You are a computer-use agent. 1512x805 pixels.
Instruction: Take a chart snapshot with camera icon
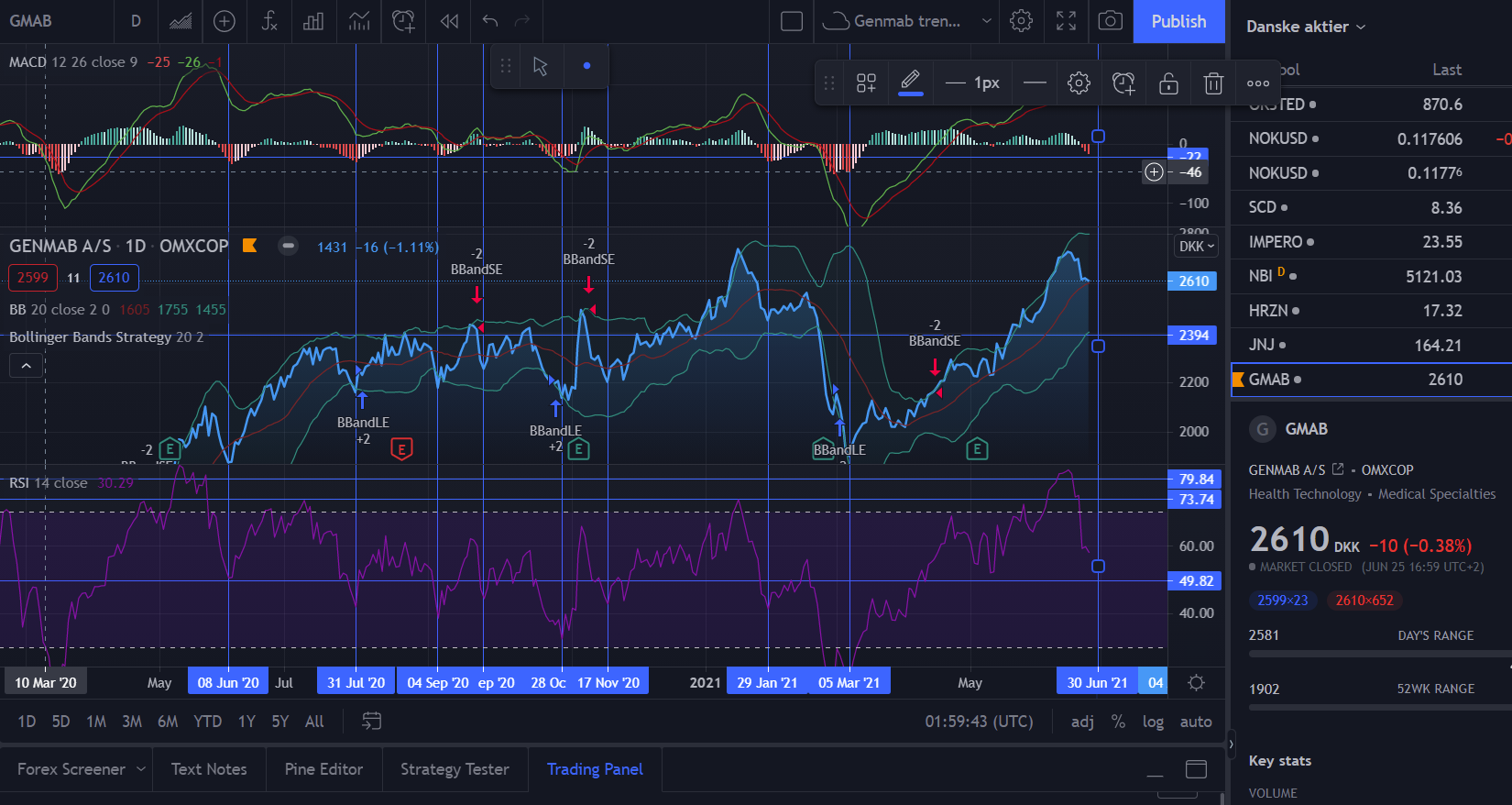click(1111, 21)
